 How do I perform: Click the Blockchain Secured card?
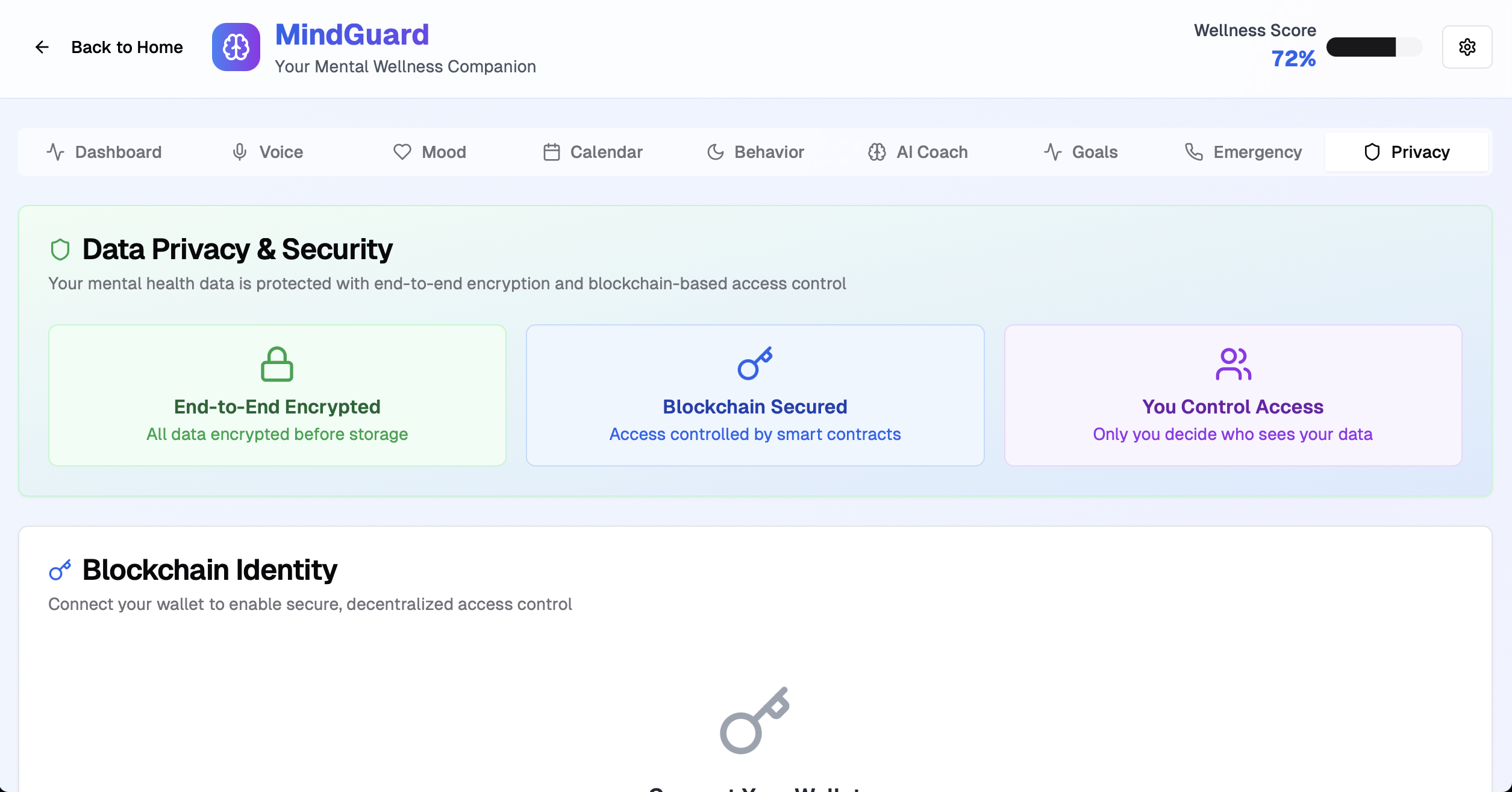(755, 395)
